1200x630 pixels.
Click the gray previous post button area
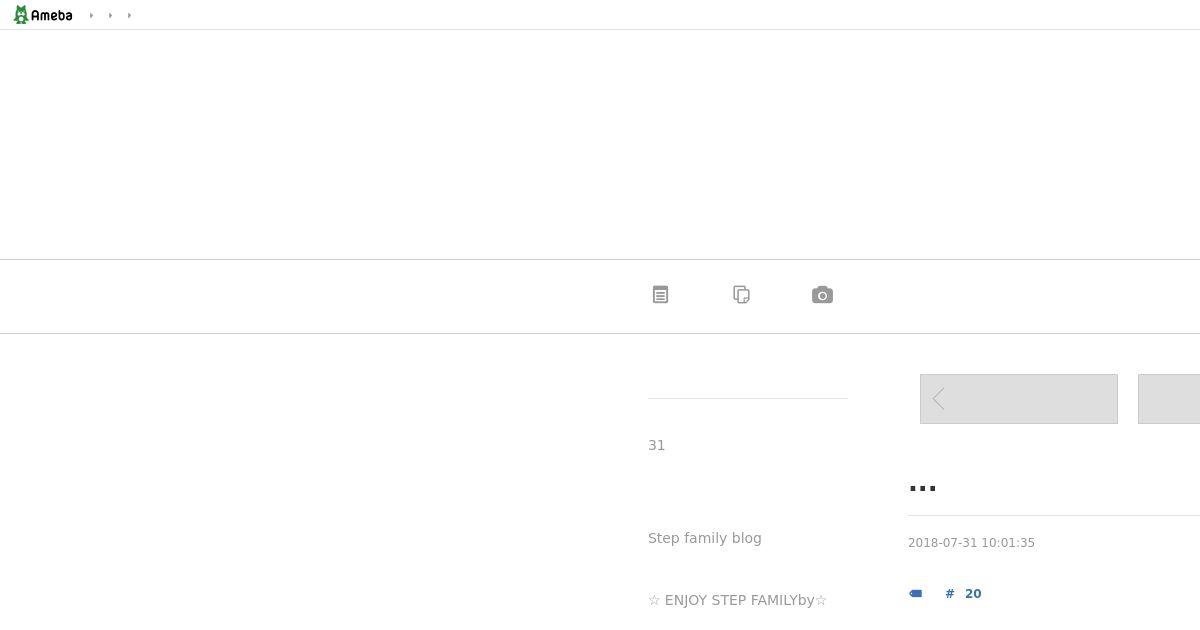pos(1019,399)
